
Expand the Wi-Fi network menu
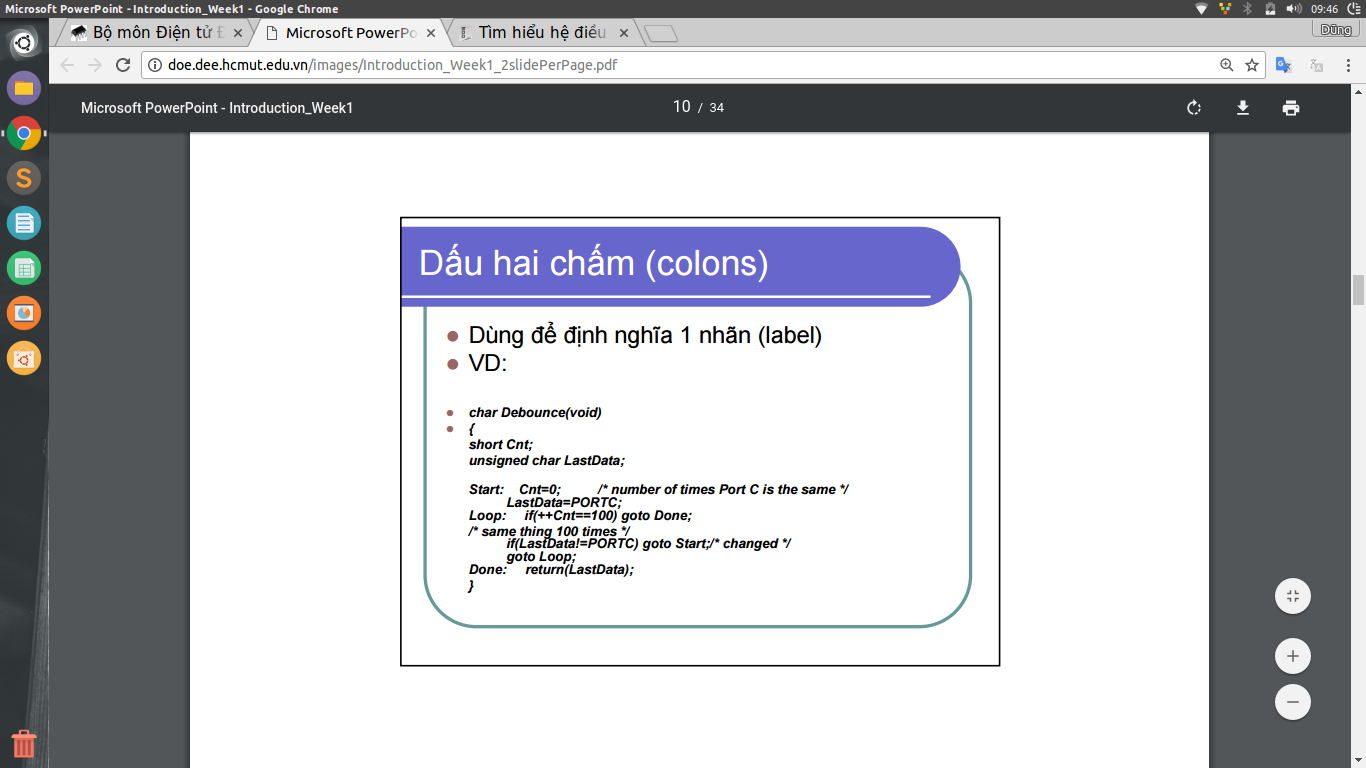(1201, 9)
